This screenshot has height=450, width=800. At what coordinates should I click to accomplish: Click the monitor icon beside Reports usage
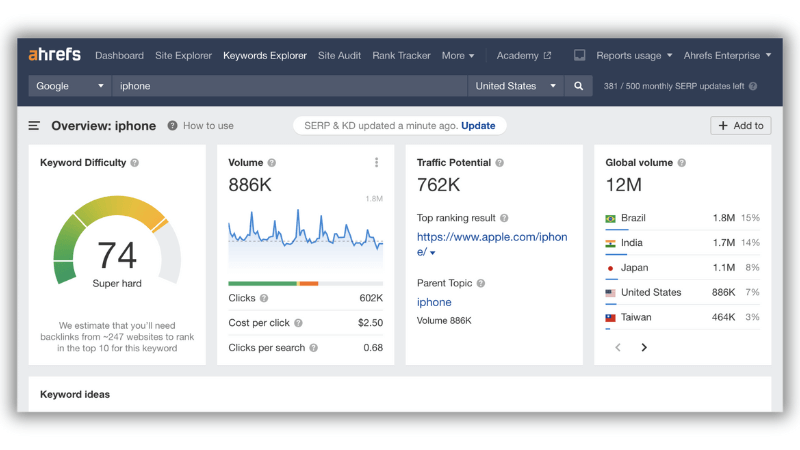coord(579,55)
